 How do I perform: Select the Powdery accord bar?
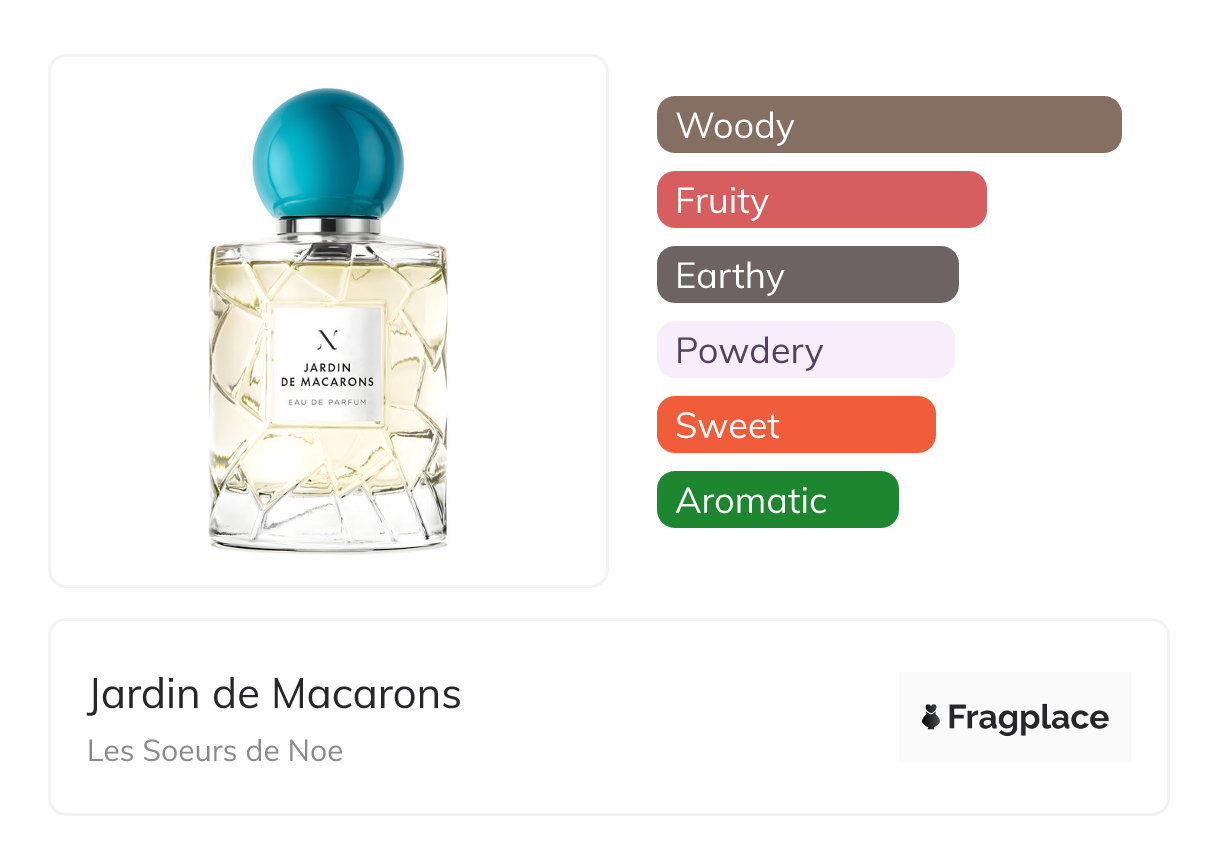click(806, 350)
